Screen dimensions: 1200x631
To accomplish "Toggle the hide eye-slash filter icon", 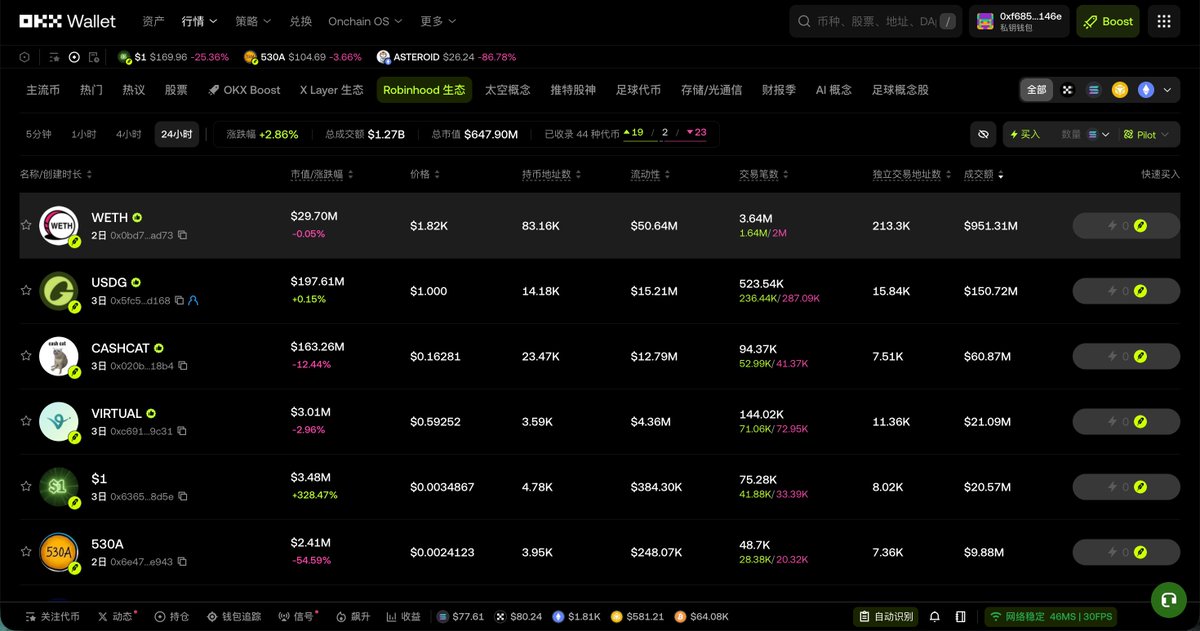I will [983, 134].
